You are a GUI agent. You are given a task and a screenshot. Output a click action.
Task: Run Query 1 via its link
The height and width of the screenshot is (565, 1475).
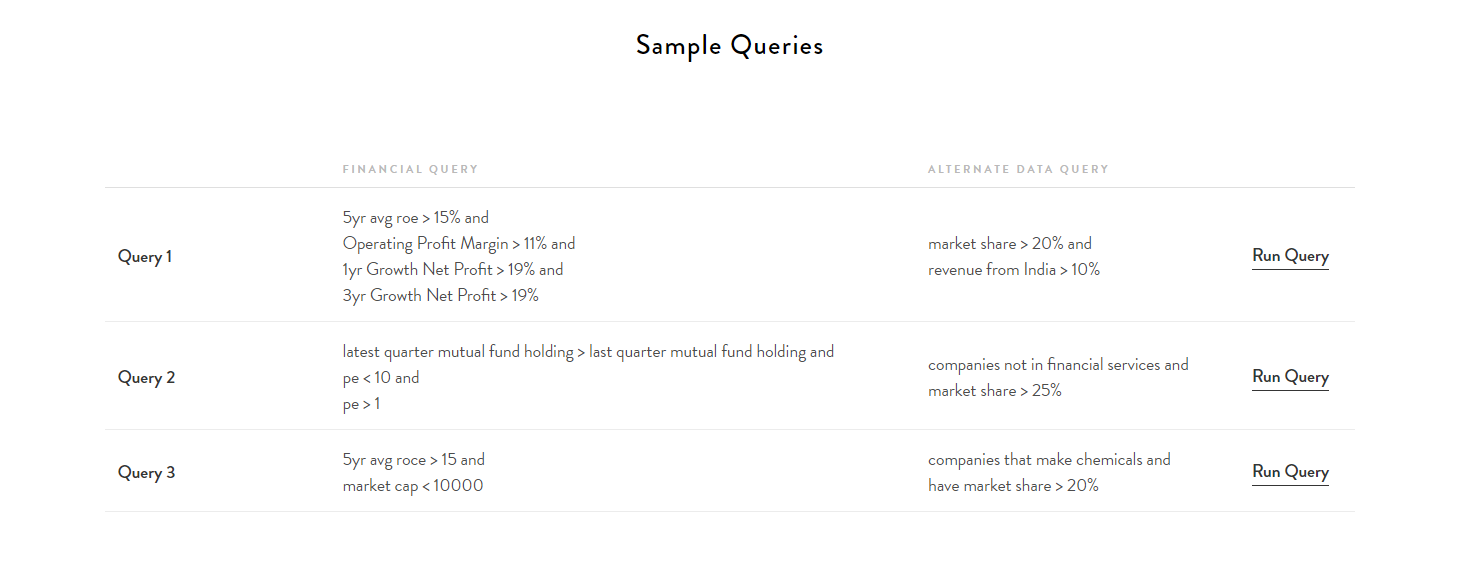point(1290,256)
